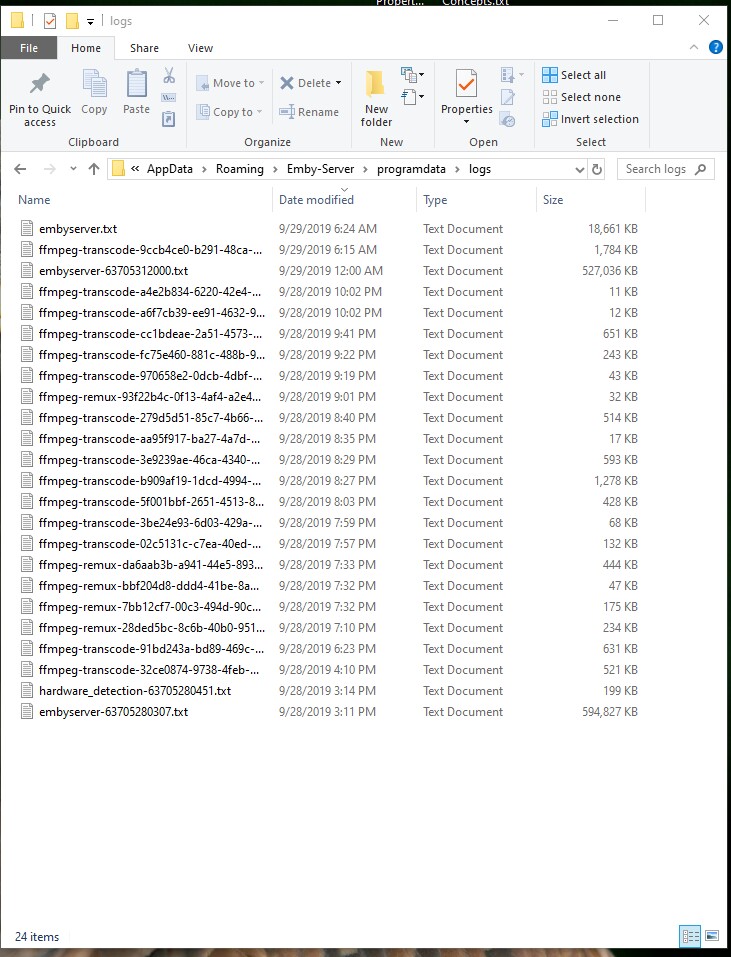Click the Copy ribbon icon
731x957 pixels.
click(94, 84)
